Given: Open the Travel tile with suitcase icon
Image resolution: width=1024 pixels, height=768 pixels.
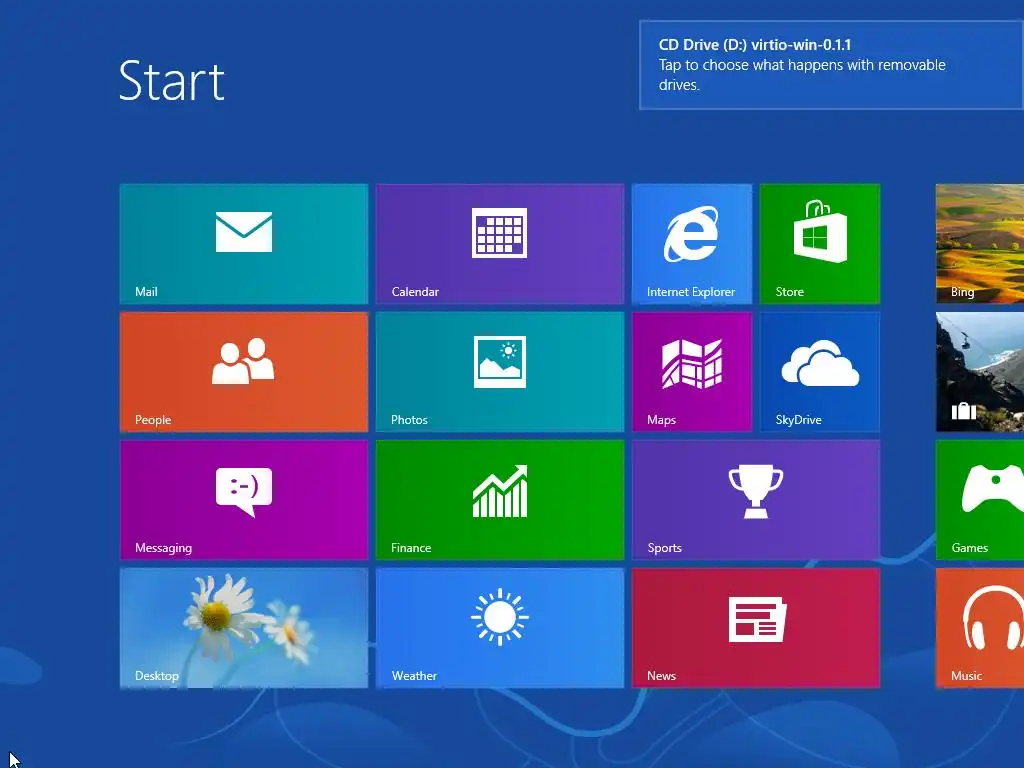Looking at the screenshot, I should coord(980,372).
